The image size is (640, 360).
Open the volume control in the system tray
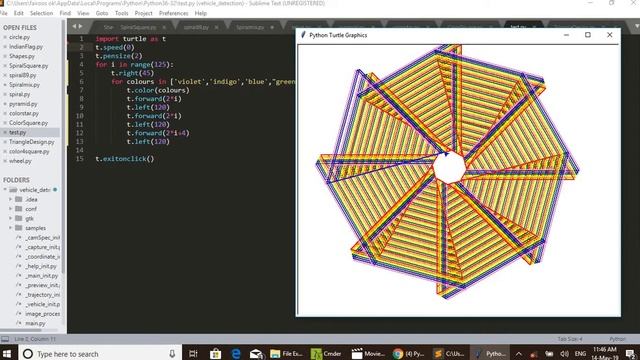pyautogui.click(x=565, y=353)
